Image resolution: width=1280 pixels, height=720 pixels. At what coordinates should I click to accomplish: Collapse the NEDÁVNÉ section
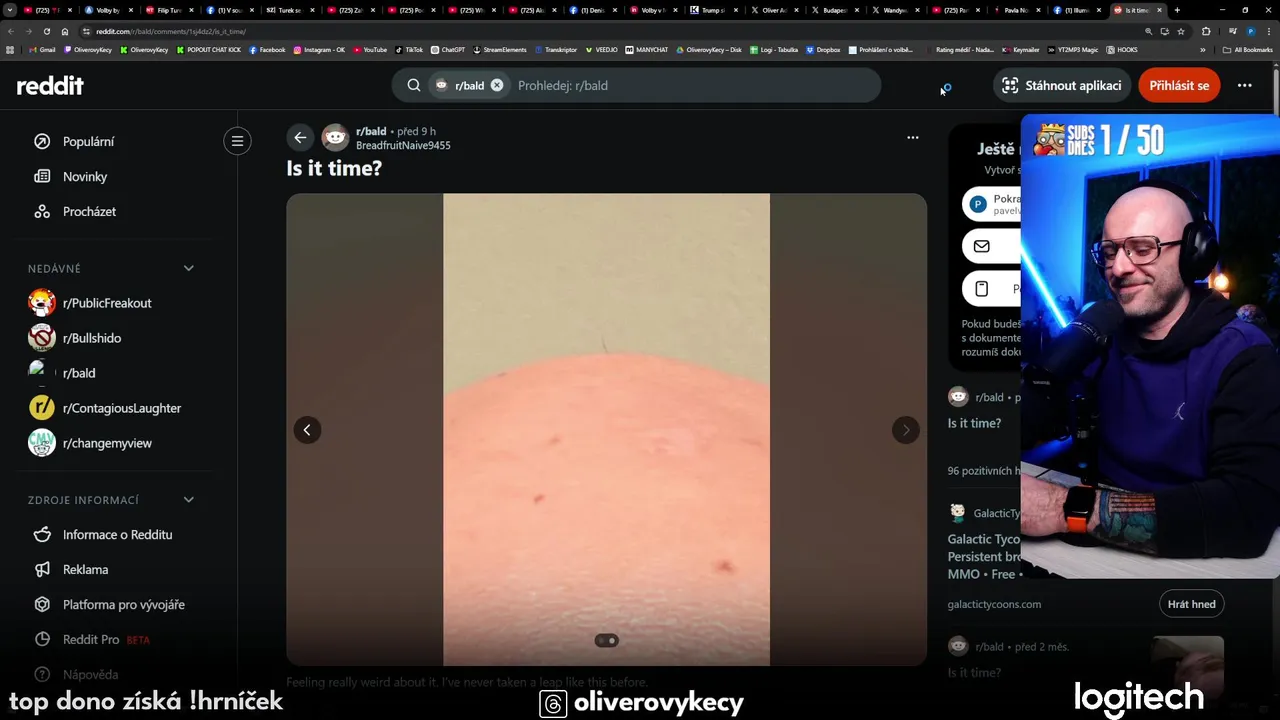coord(188,268)
